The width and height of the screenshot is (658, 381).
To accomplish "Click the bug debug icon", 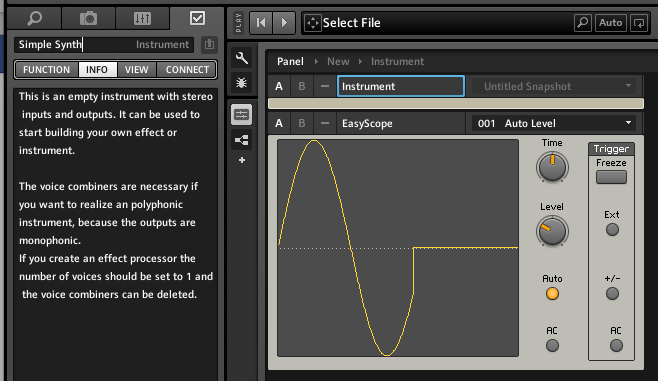I will tap(241, 83).
